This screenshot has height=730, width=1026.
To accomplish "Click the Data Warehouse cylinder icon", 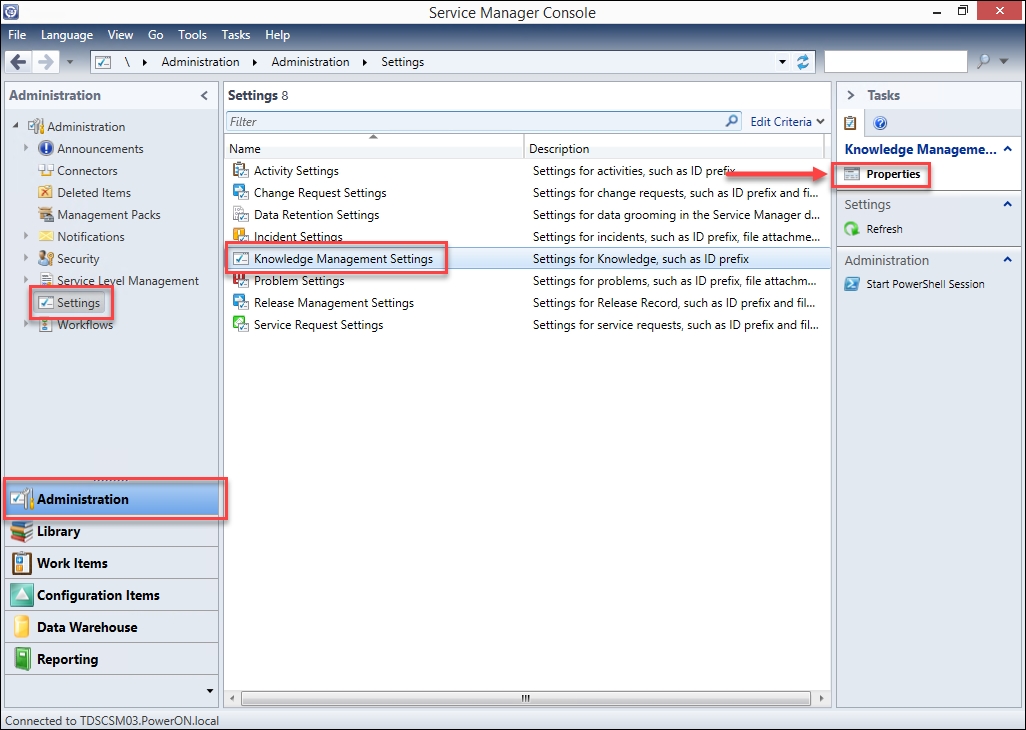I will click(21, 627).
